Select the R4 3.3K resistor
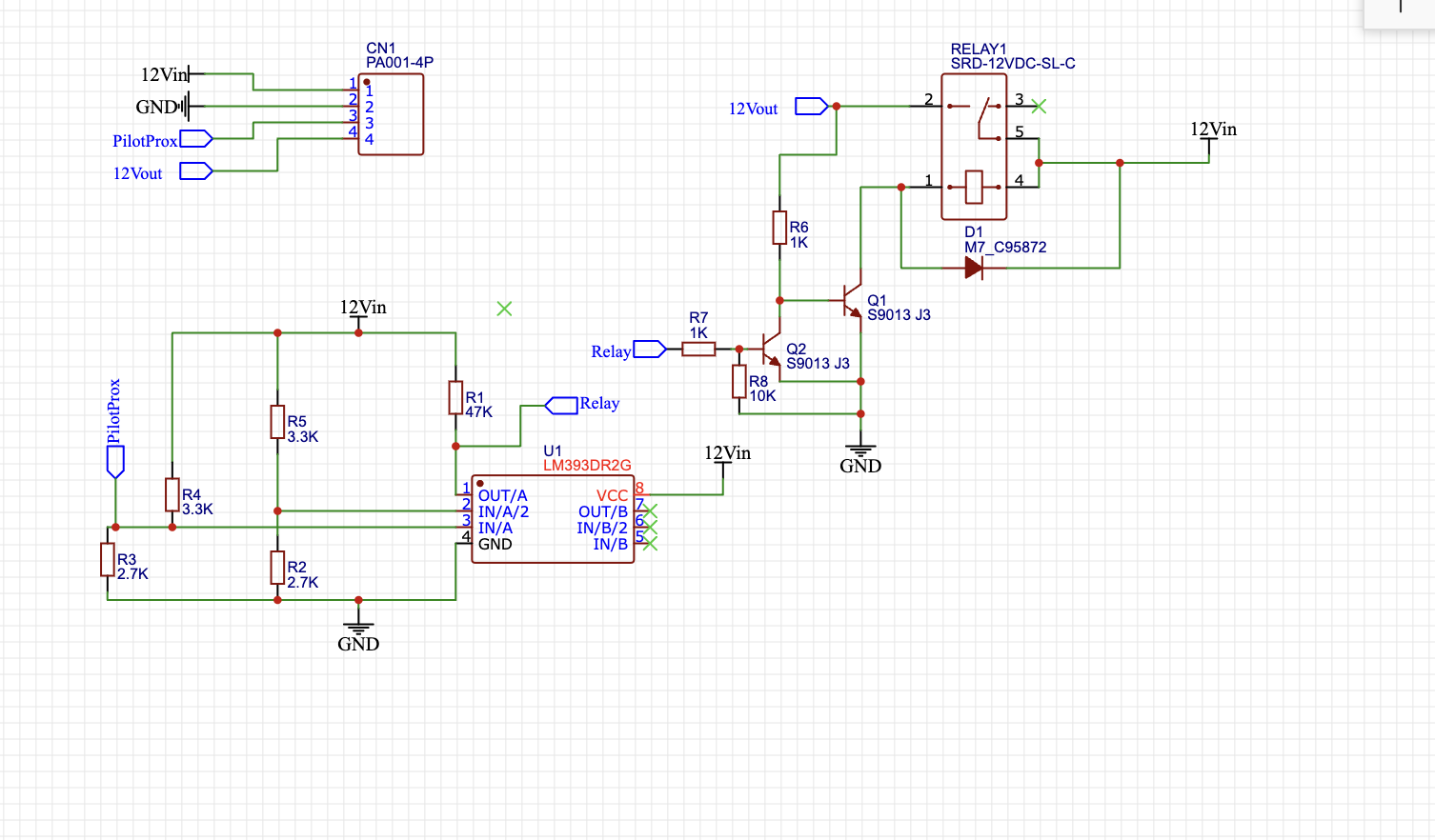This screenshot has width=1435, height=840. pyautogui.click(x=172, y=495)
